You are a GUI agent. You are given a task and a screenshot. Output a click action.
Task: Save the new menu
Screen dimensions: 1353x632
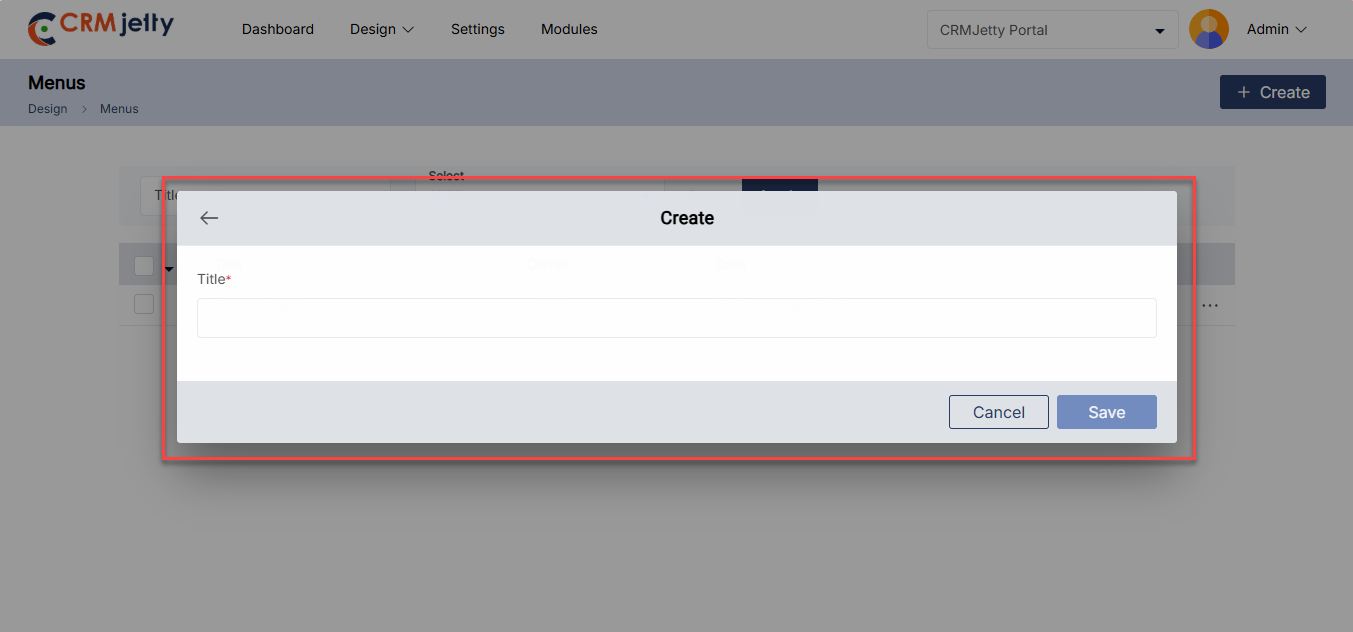pyautogui.click(x=1106, y=412)
